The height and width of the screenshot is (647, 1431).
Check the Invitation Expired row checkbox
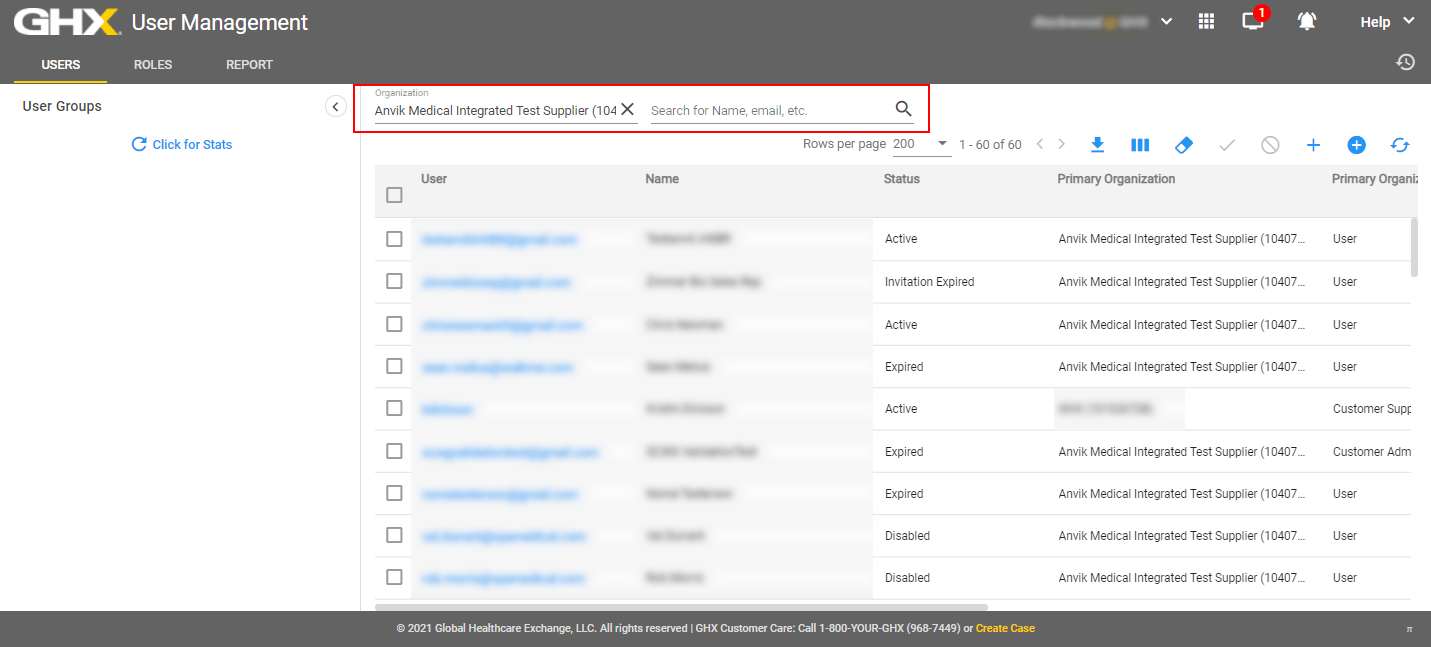pyautogui.click(x=394, y=281)
